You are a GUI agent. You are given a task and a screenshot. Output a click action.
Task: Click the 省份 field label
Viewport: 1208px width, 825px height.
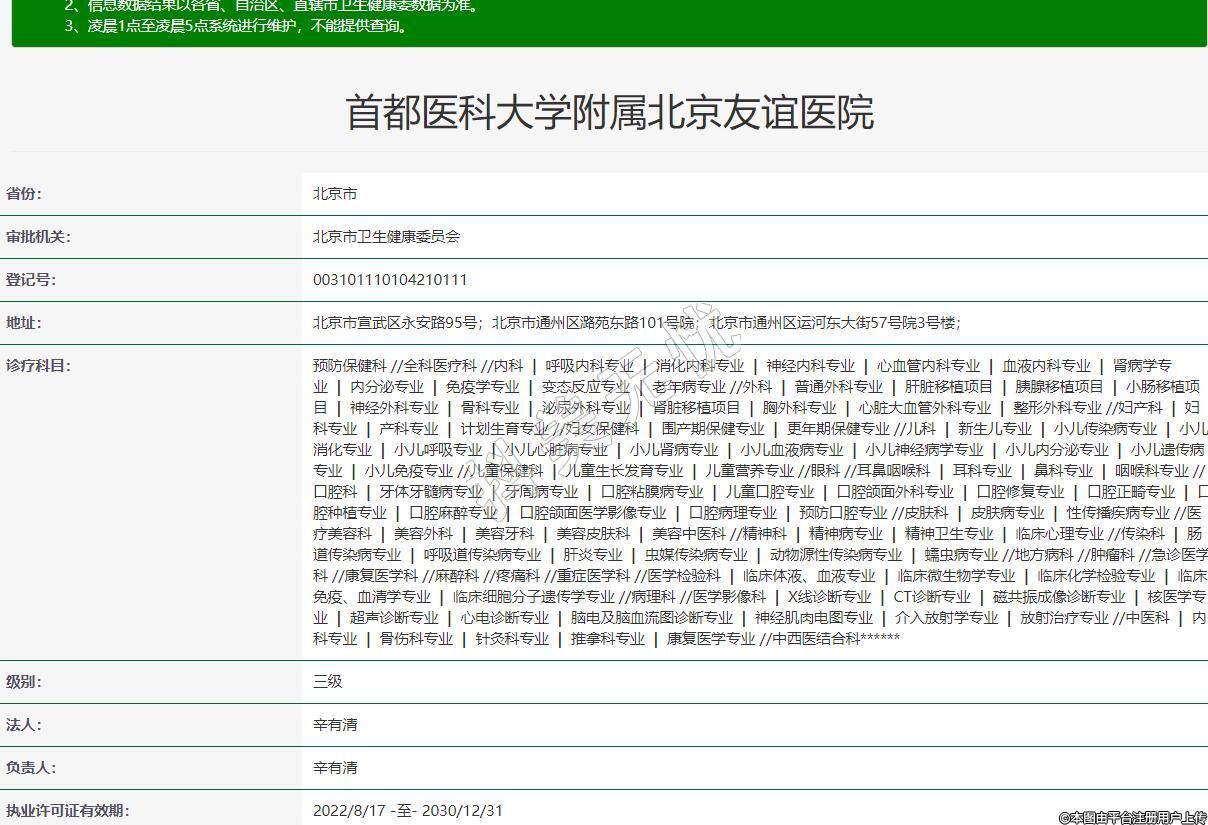click(x=24, y=194)
